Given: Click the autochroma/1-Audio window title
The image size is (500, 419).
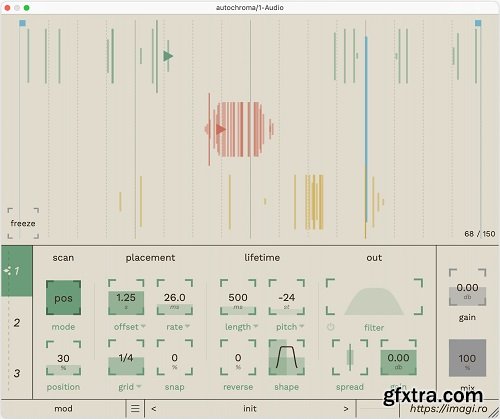Looking at the screenshot, I should 250,7.
